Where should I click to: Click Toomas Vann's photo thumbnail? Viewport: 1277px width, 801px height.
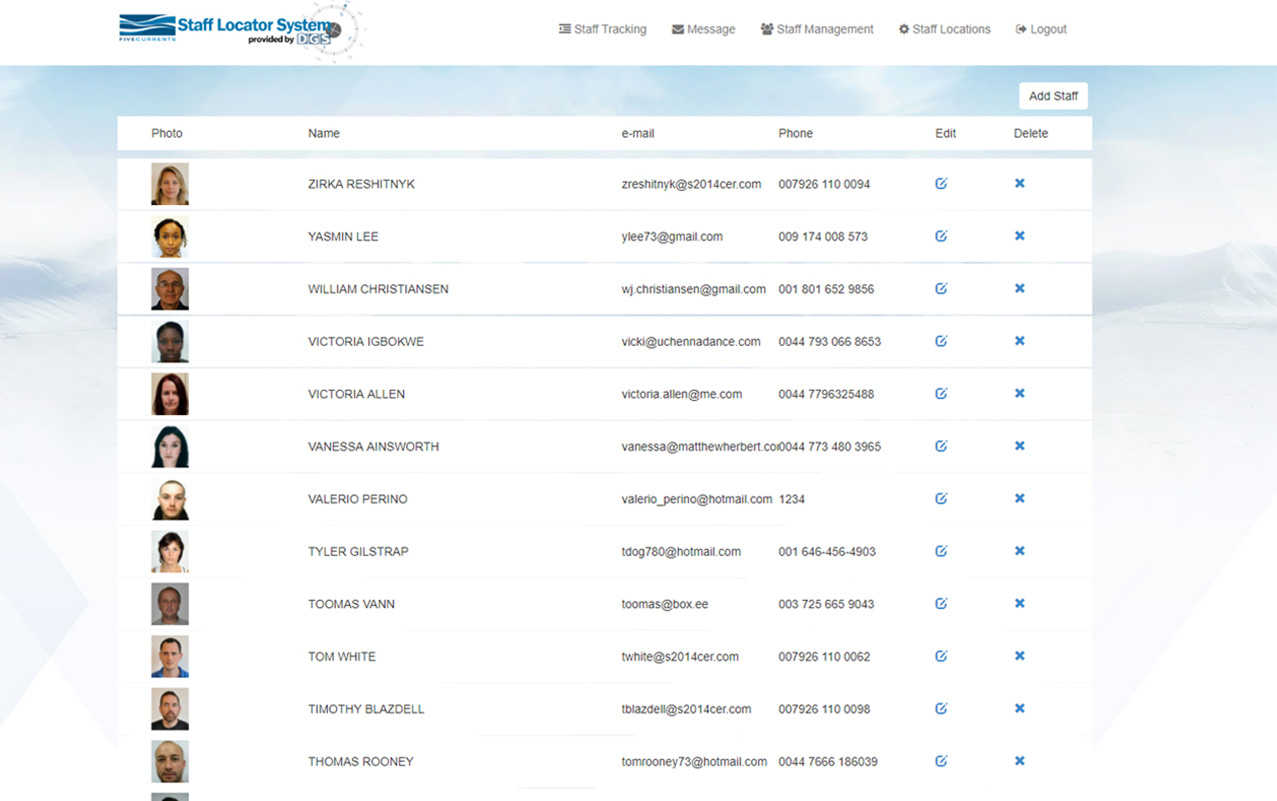[x=170, y=604]
